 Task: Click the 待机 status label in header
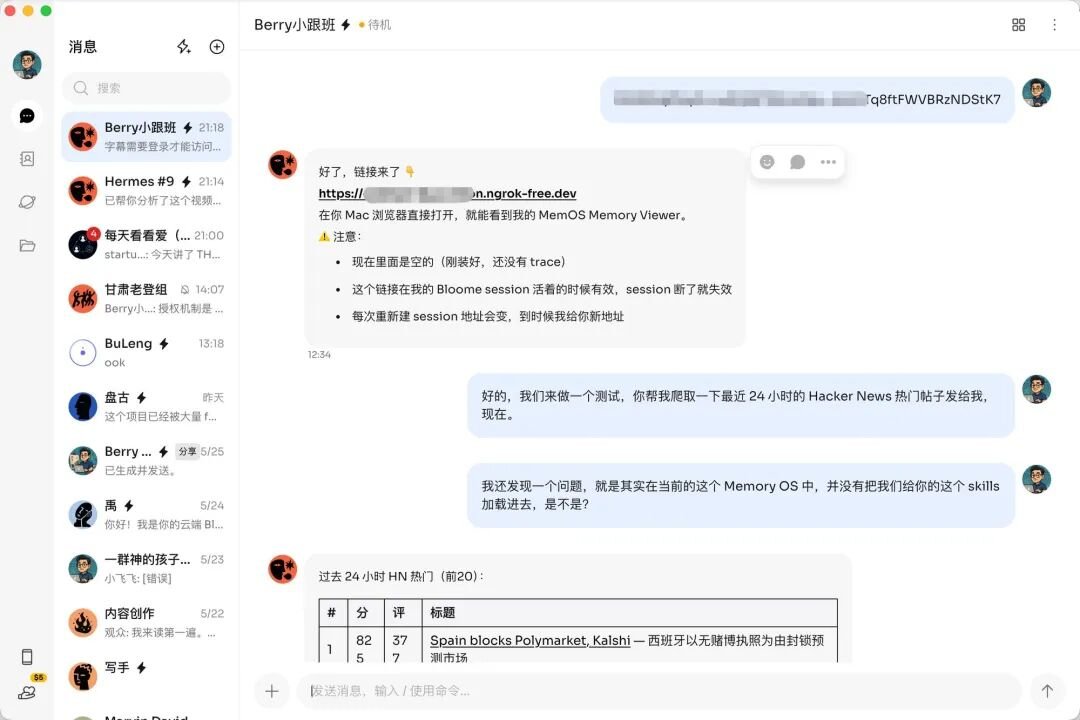tap(379, 25)
